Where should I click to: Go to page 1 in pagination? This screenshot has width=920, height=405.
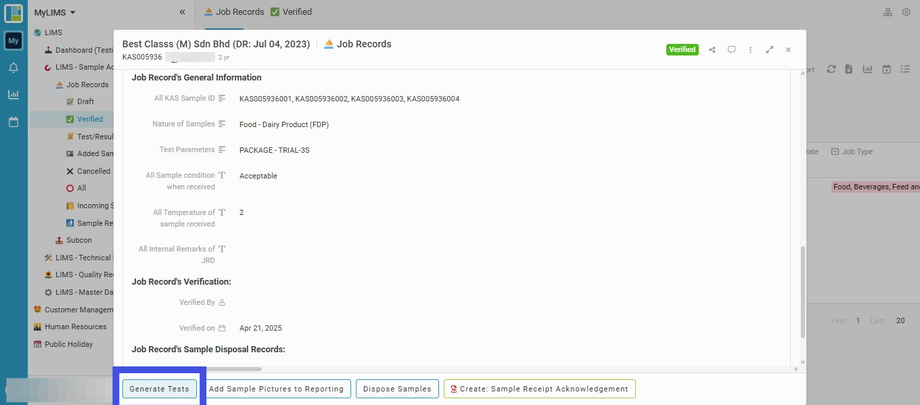coord(858,320)
